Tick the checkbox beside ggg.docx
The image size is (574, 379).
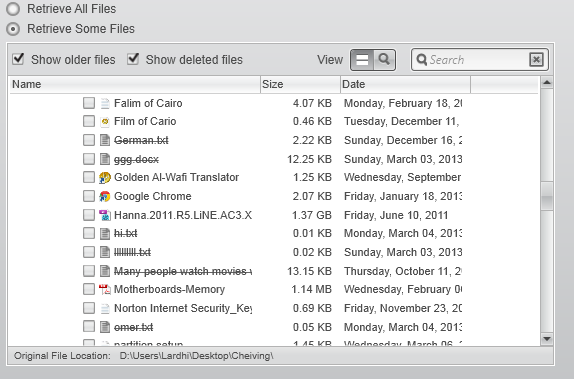(x=89, y=159)
